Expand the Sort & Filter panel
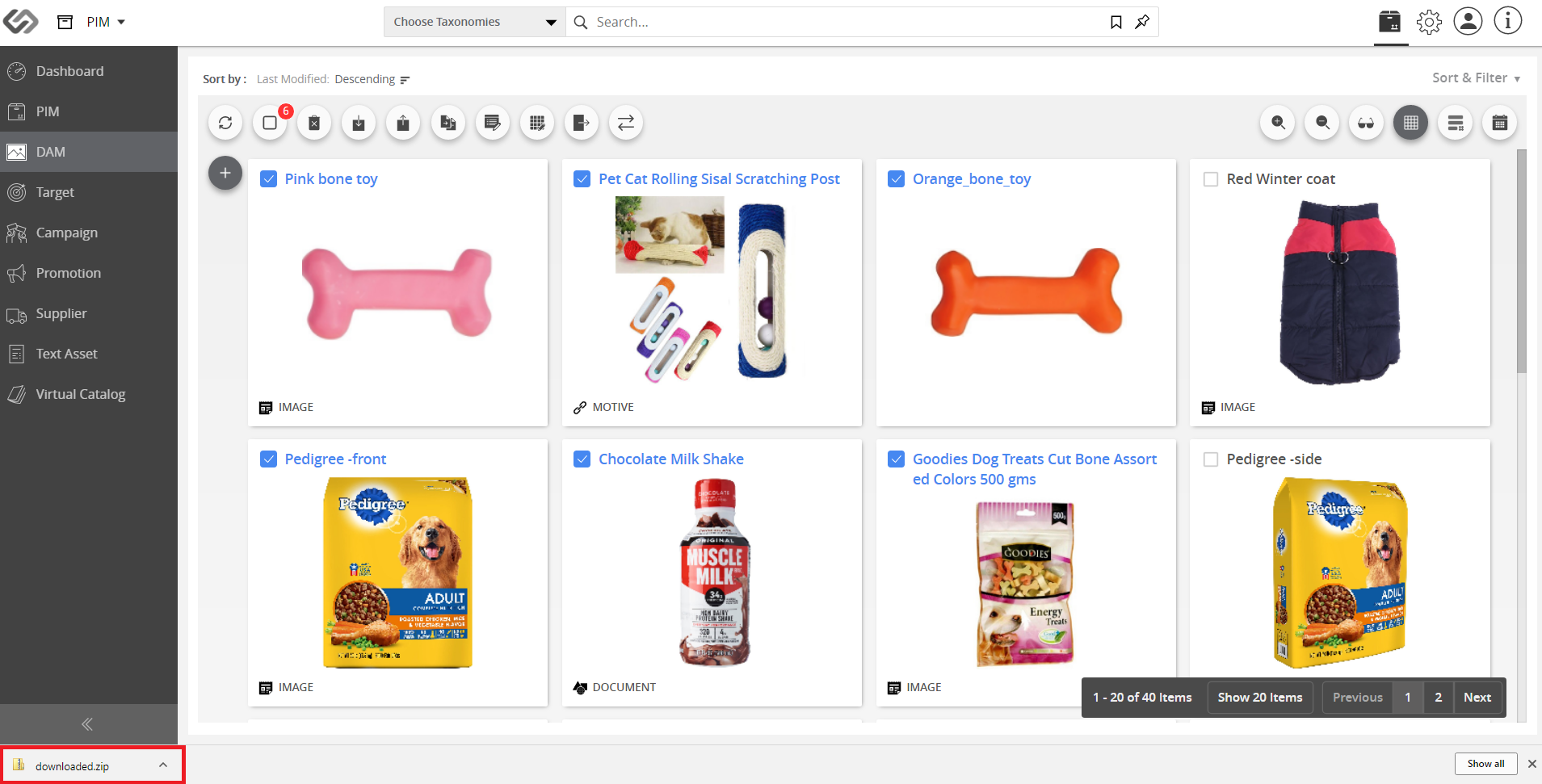This screenshot has height=784, width=1542. 1476,78
